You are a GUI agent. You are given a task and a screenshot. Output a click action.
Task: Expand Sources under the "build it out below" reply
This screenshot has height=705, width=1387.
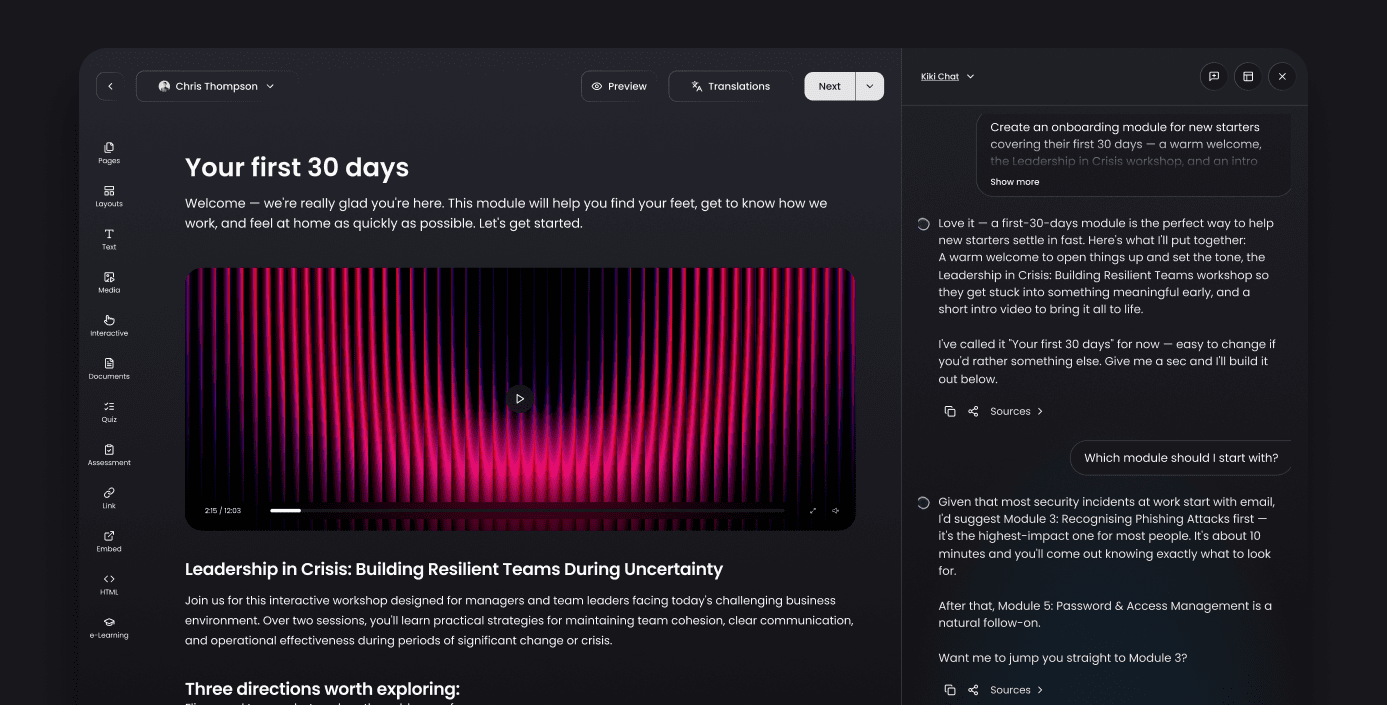1017,411
